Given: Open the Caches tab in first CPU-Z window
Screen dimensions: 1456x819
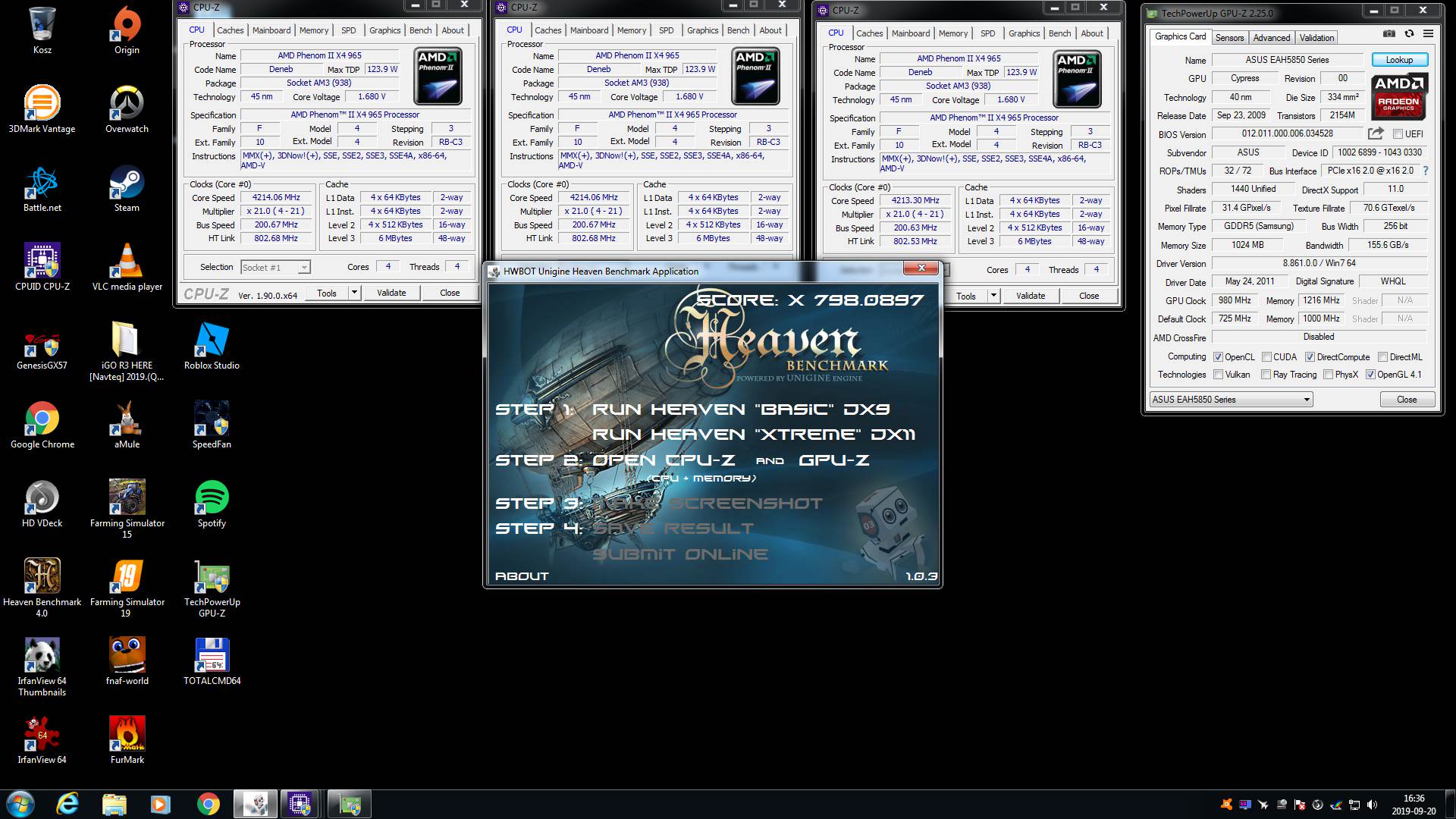Looking at the screenshot, I should (x=231, y=30).
